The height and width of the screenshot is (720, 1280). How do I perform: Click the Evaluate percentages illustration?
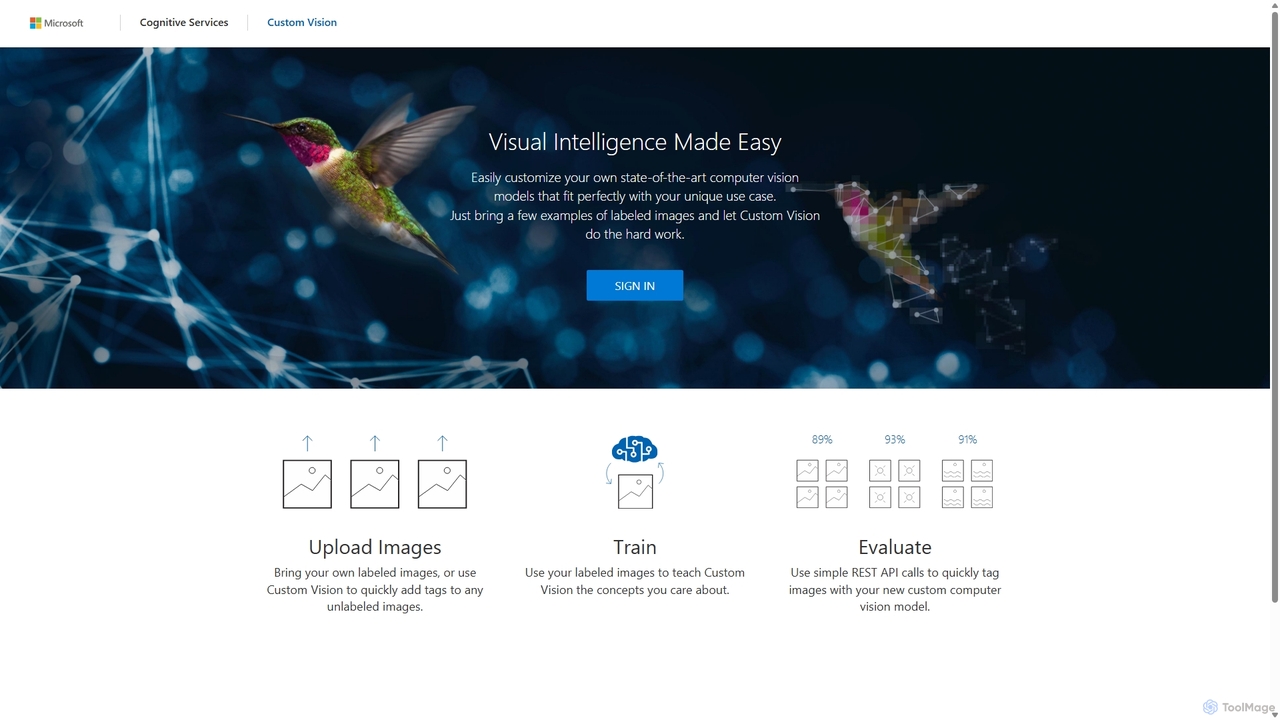click(895, 472)
